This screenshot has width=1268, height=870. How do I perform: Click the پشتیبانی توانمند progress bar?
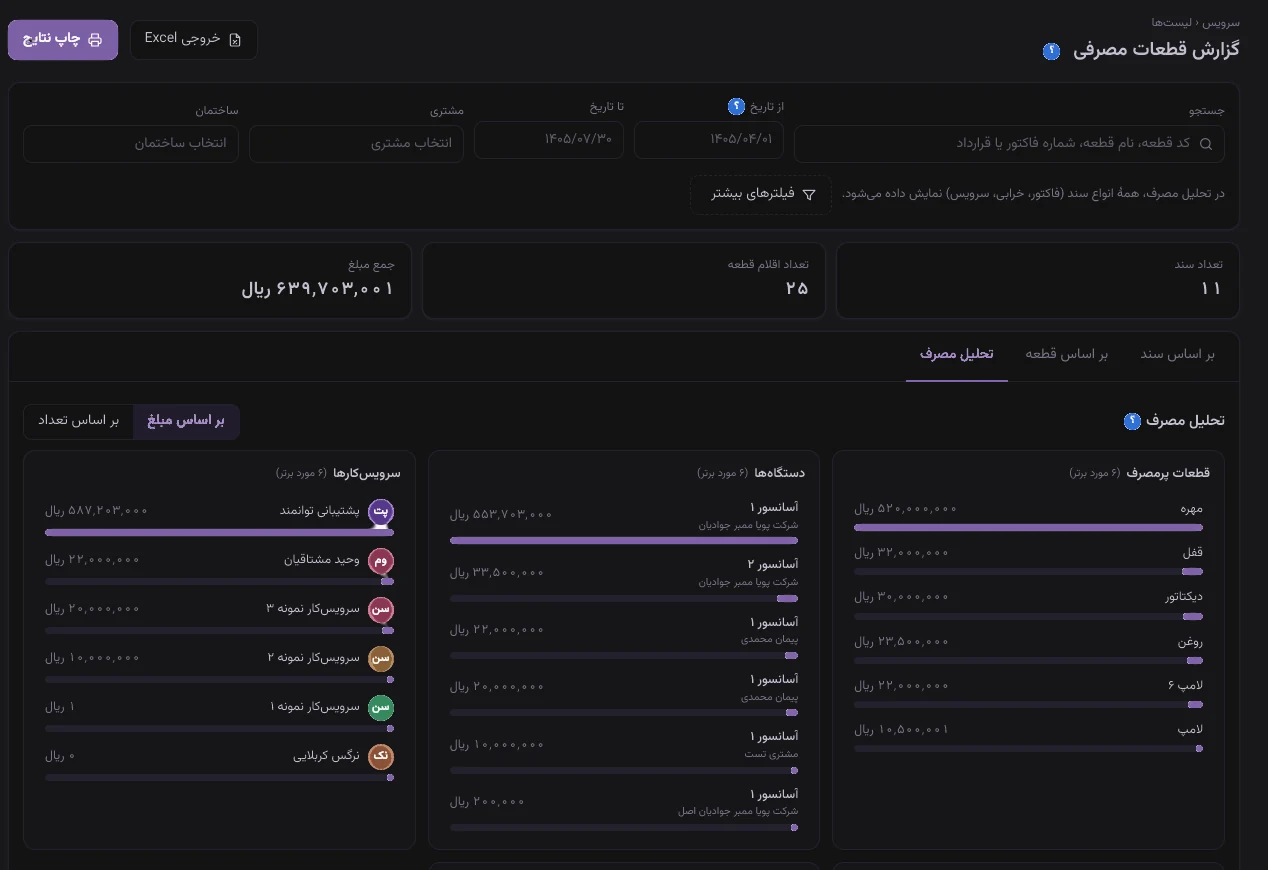click(x=219, y=533)
